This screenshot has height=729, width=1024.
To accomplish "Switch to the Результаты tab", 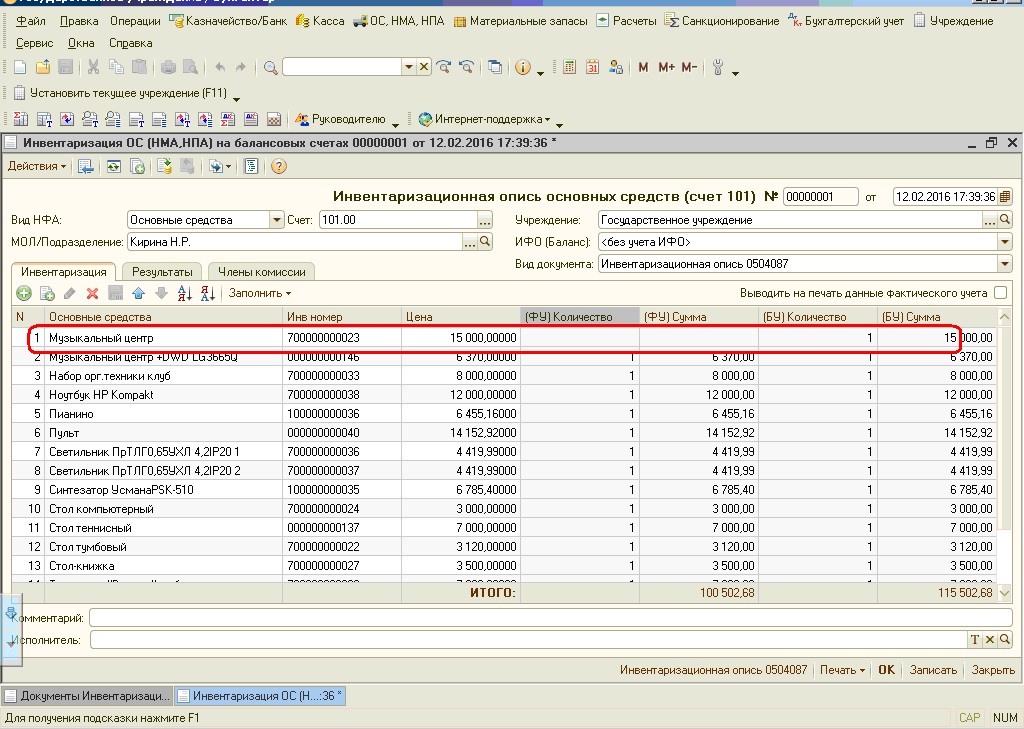I will [x=162, y=271].
